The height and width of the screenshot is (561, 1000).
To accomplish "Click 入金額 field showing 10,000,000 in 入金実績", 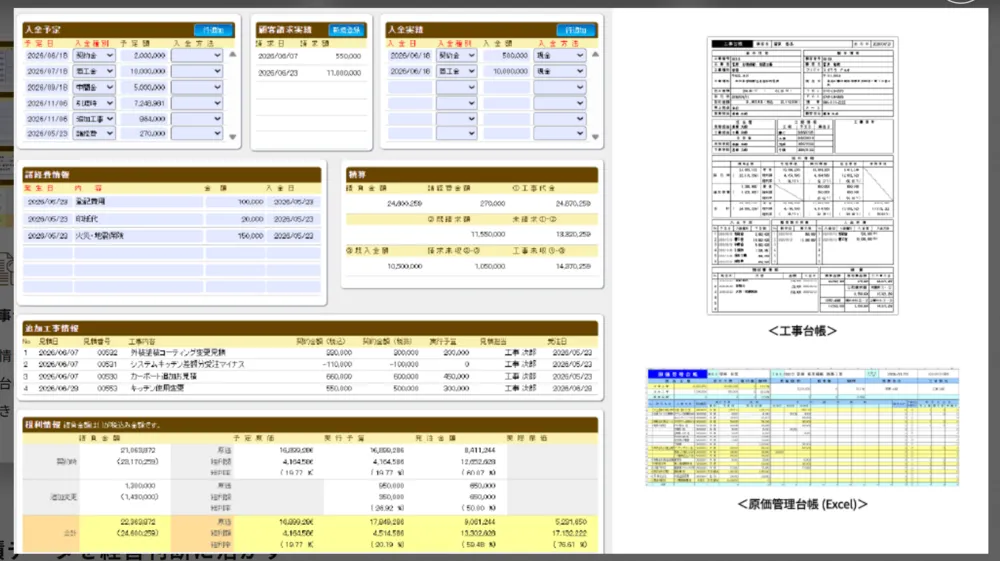I will 506,71.
